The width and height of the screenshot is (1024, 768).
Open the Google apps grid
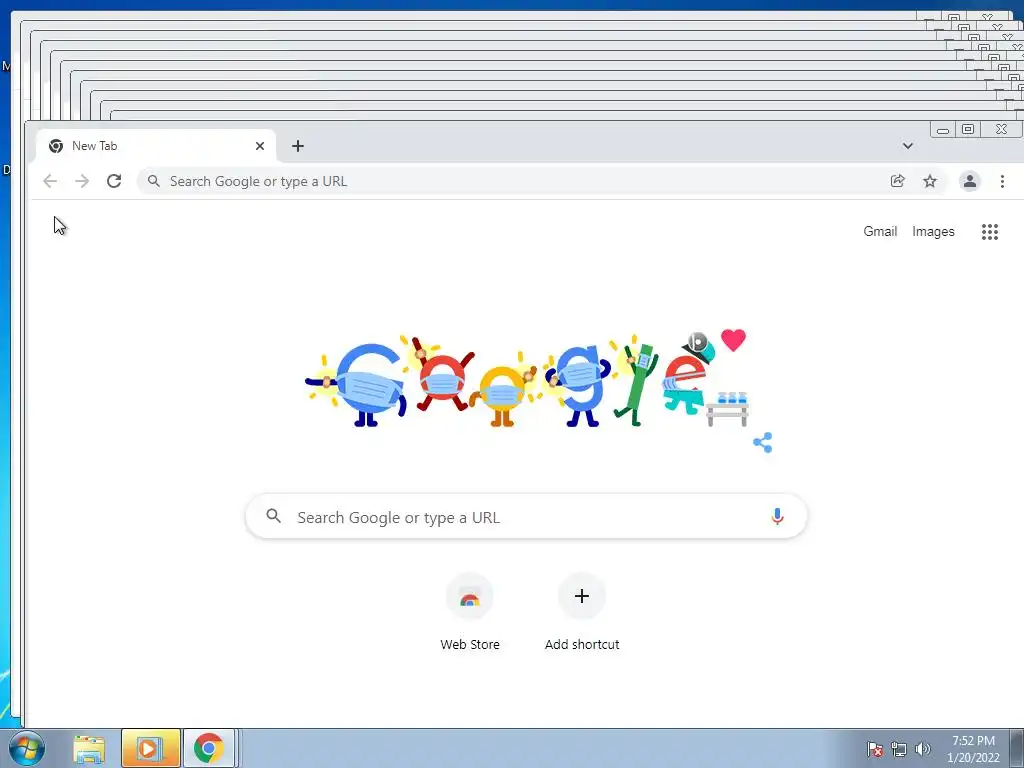click(989, 231)
